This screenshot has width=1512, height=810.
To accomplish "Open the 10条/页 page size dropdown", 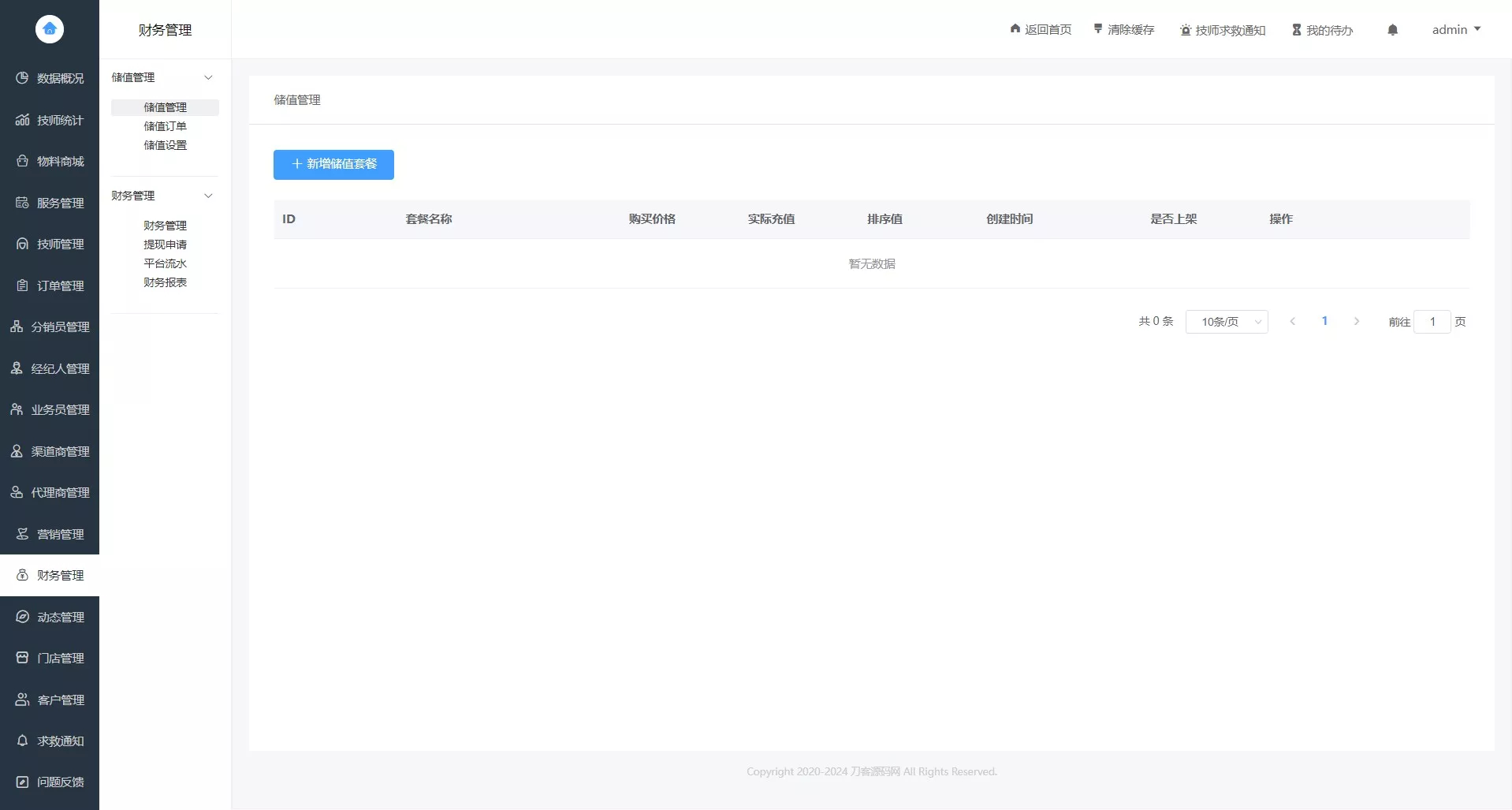I will coord(1227,322).
